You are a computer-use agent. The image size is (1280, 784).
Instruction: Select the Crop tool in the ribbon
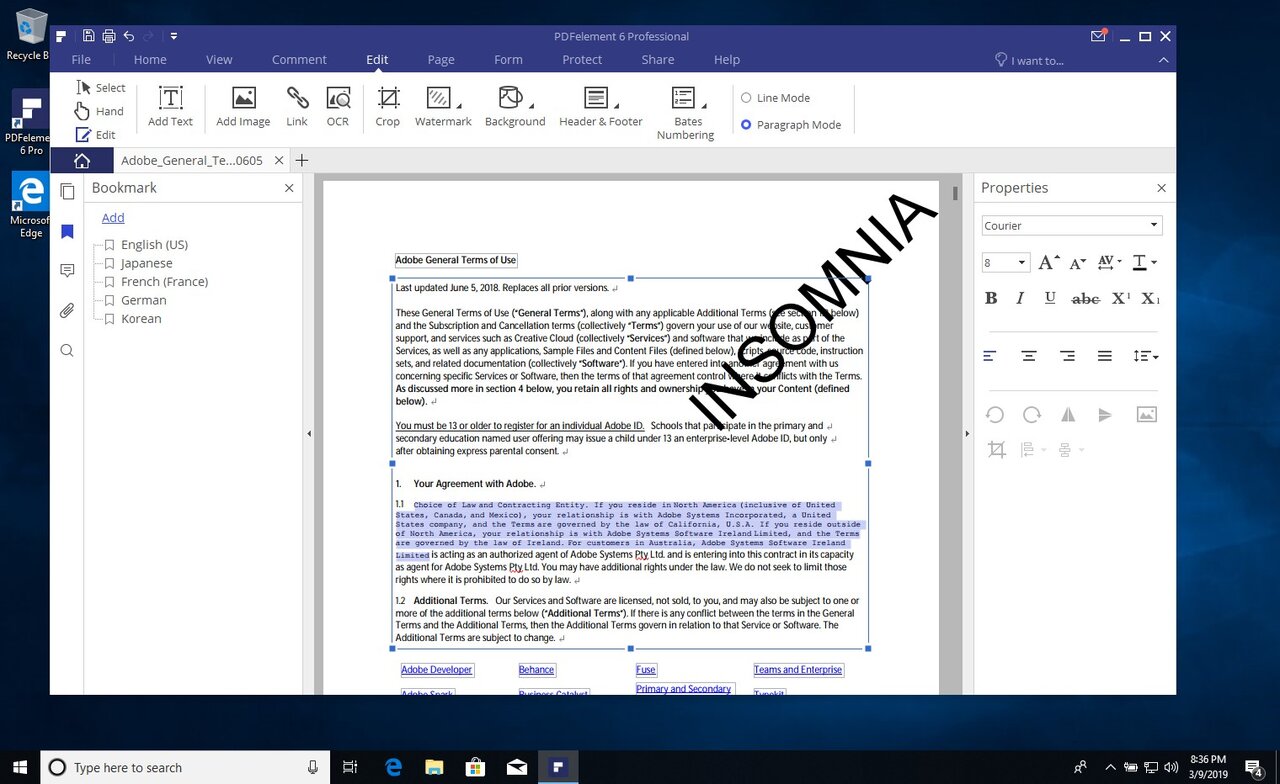(388, 107)
